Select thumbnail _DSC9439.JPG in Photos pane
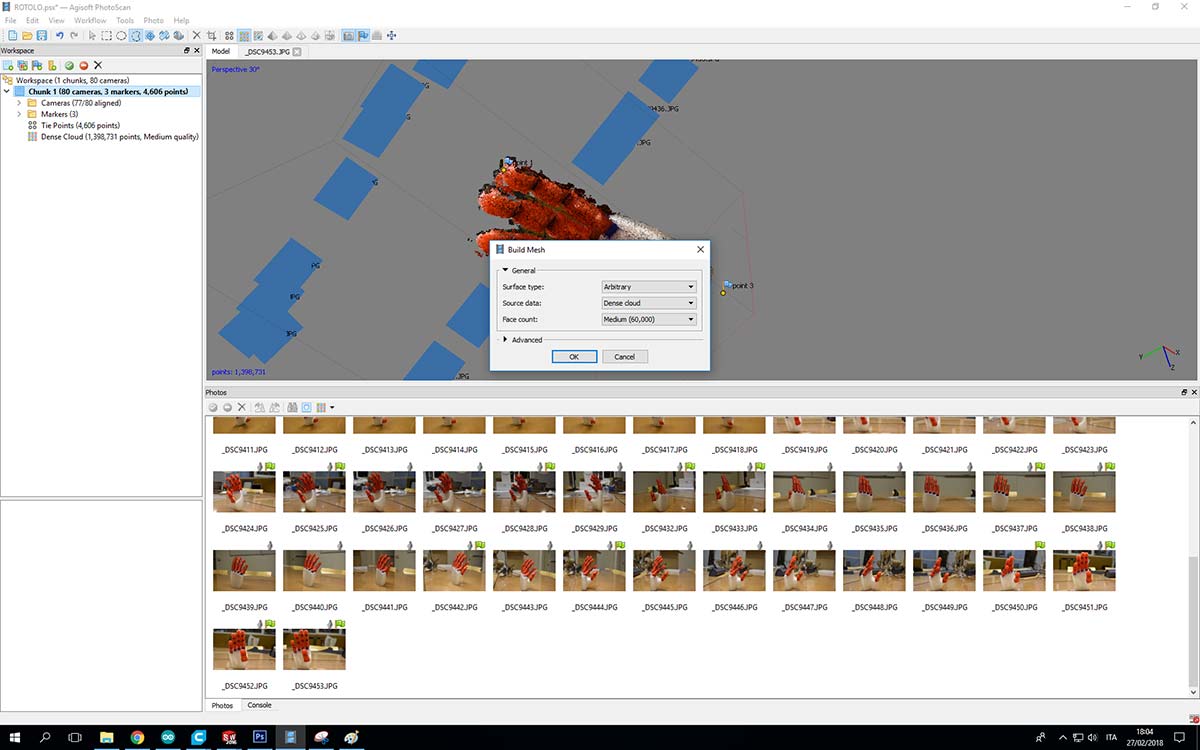This screenshot has height=750, width=1200. tap(244, 570)
